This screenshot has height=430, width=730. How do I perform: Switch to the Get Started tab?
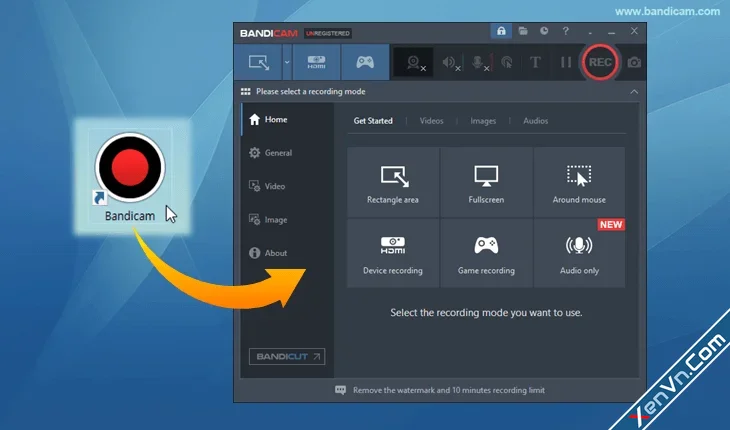373,121
